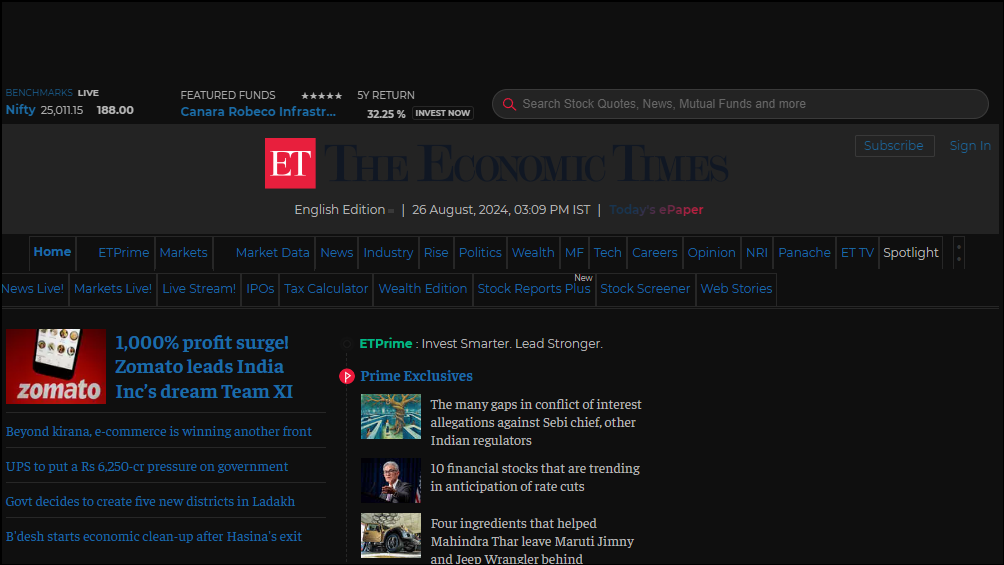Click the Mahindra Thar article thumbnail
This screenshot has height=565, width=1004.
[391, 535]
